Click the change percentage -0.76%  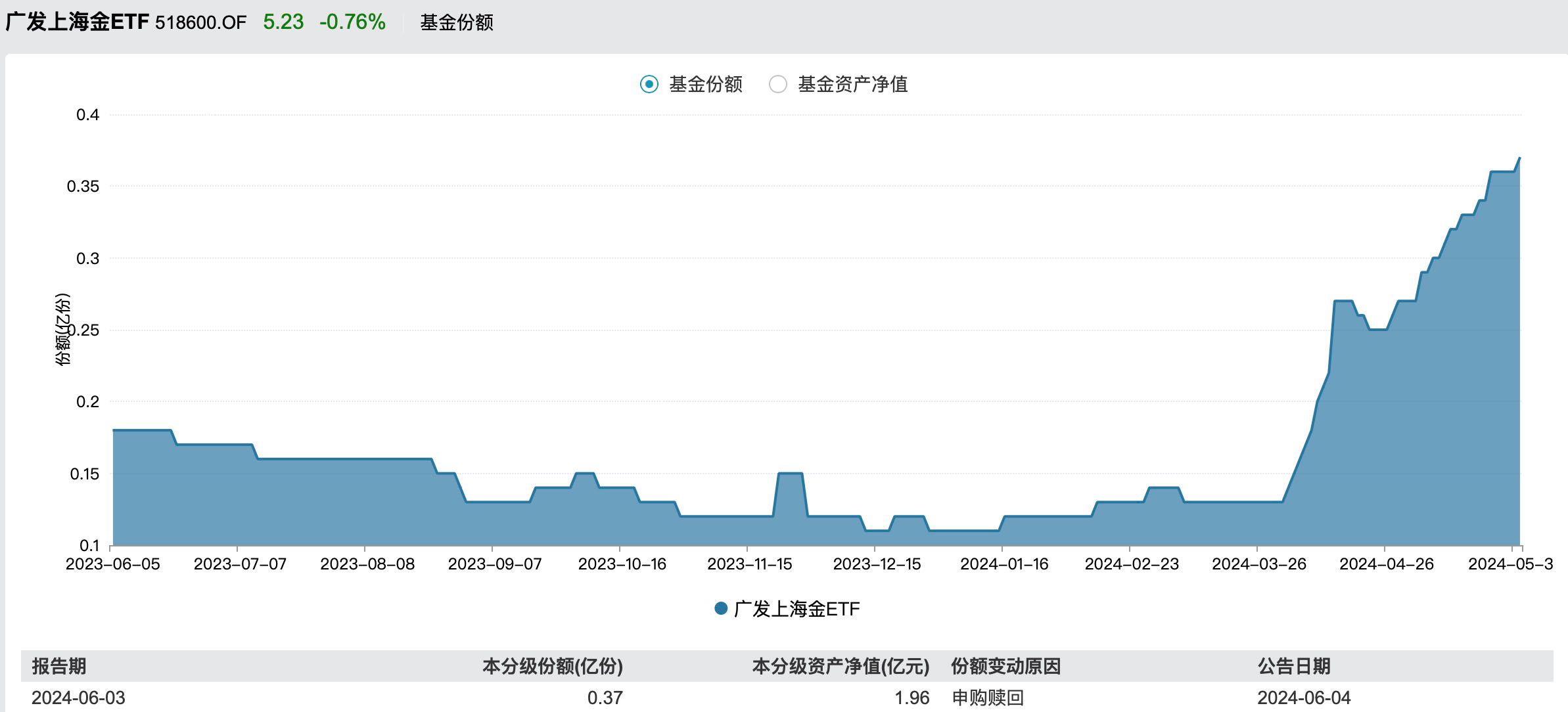(x=352, y=22)
